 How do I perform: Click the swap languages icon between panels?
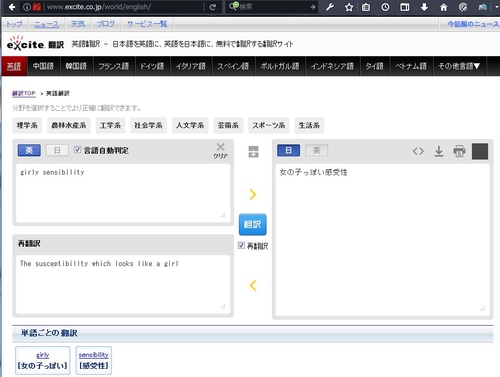point(253,151)
